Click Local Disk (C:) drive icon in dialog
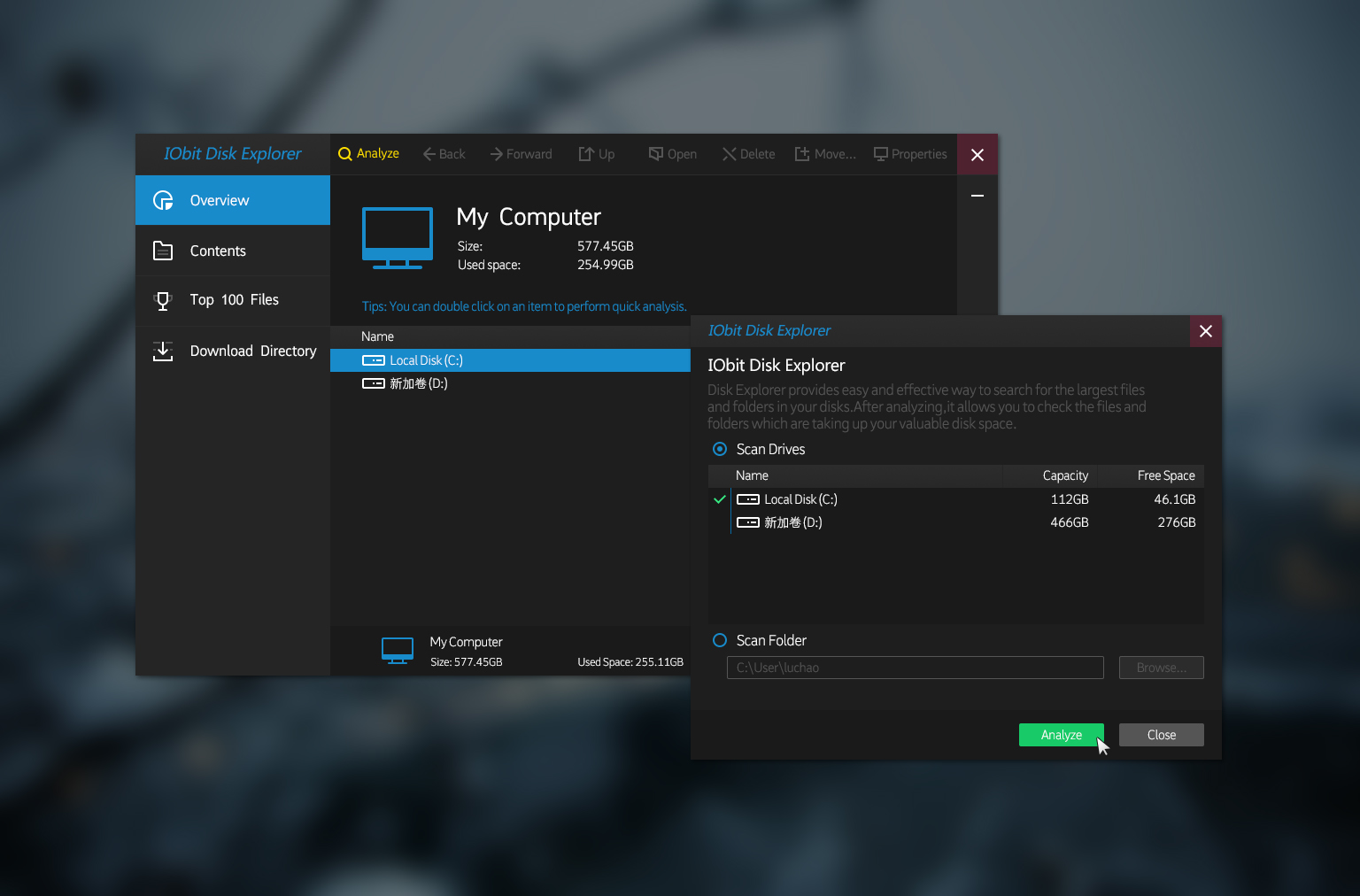 coord(748,499)
